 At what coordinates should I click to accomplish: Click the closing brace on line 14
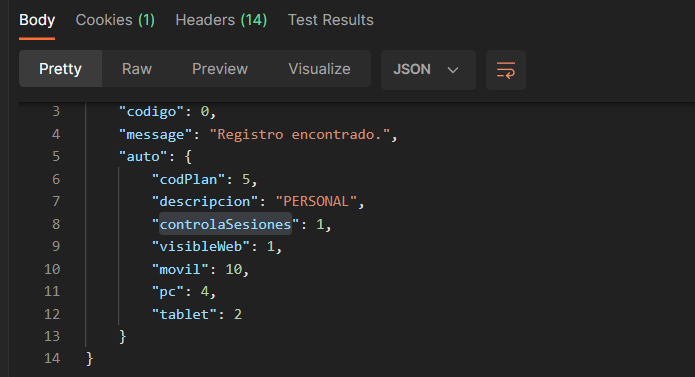pyautogui.click(x=90, y=358)
